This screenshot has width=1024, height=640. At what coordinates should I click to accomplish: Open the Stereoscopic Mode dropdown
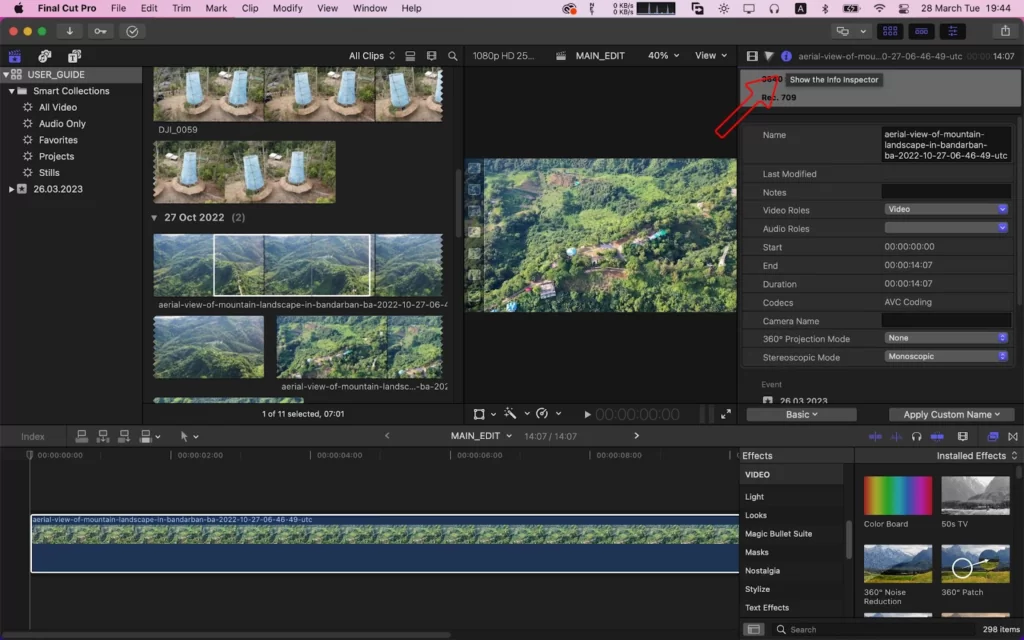946,357
